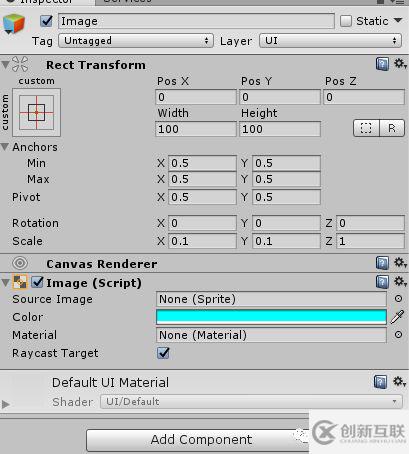Open Image script help reference
Image resolution: width=409 pixels, height=454 pixels.
(x=382, y=282)
